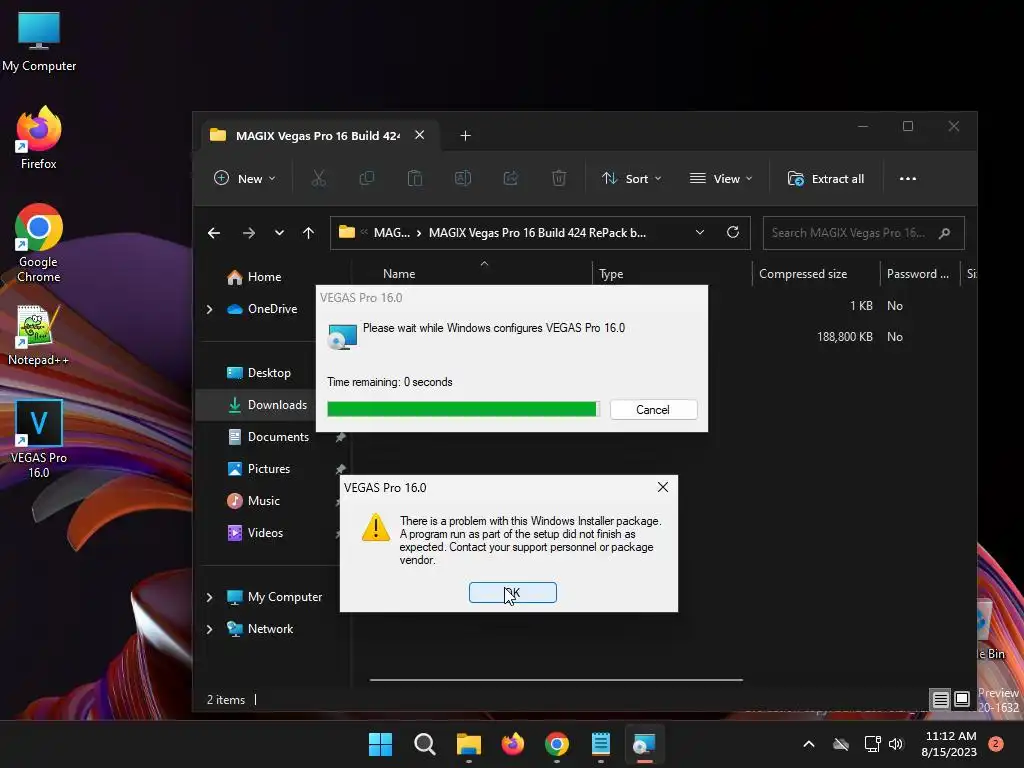The height and width of the screenshot is (768, 1024).
Task: Open the View dropdown
Action: [x=721, y=178]
